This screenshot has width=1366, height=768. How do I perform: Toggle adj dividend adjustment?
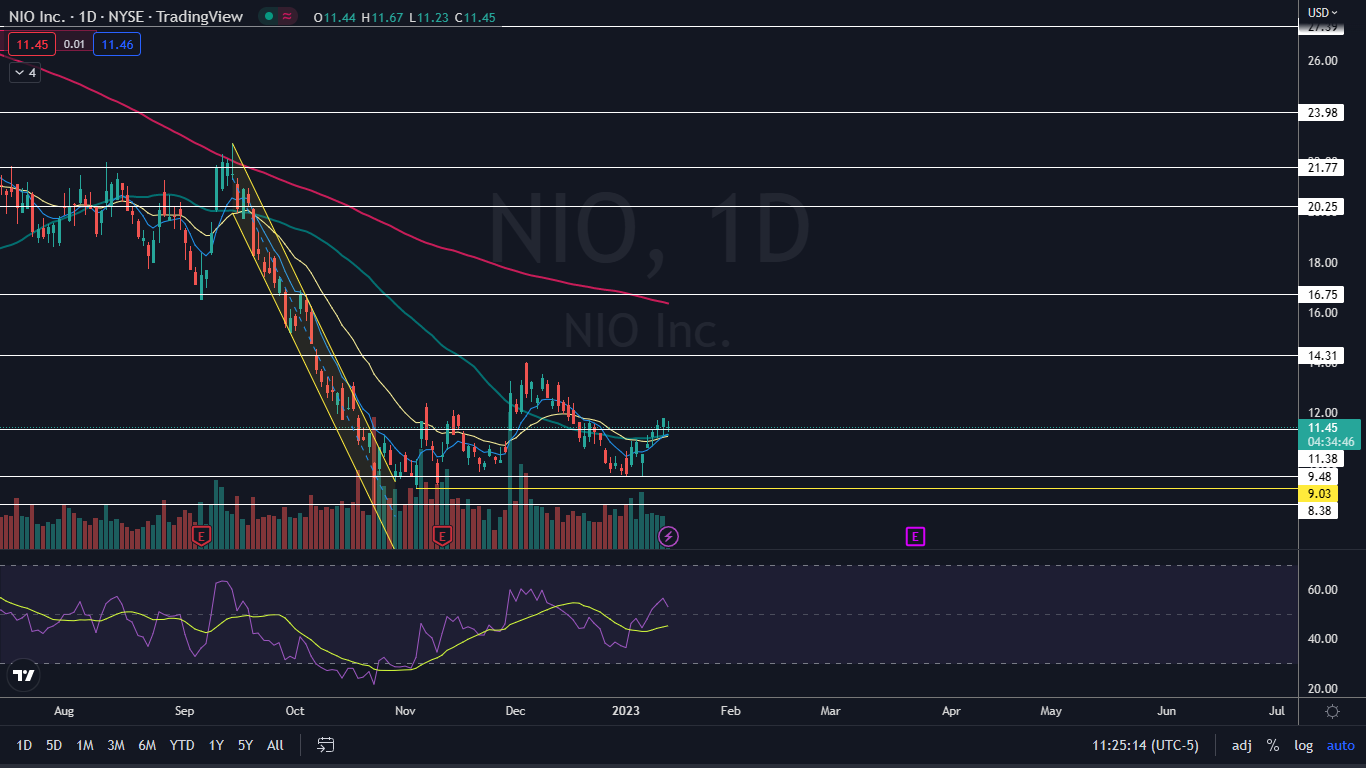point(1241,745)
